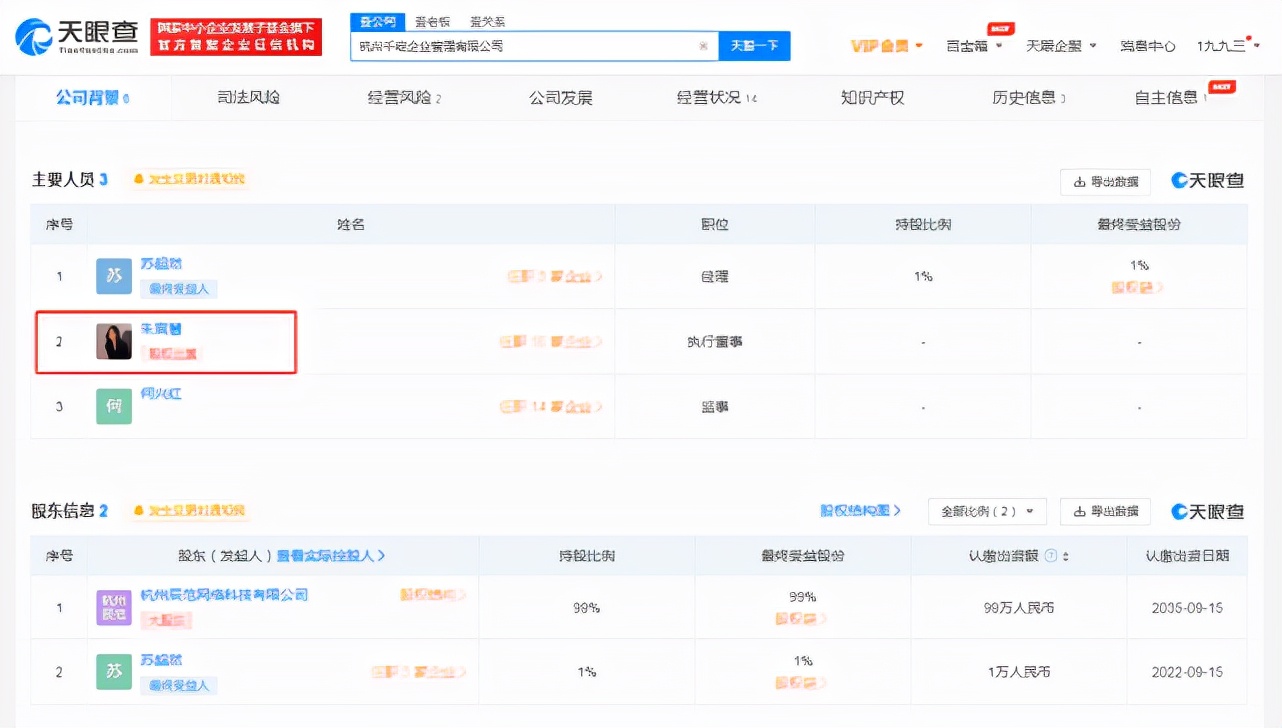Click the red 疑似实控 tag on row two

(x=172, y=352)
